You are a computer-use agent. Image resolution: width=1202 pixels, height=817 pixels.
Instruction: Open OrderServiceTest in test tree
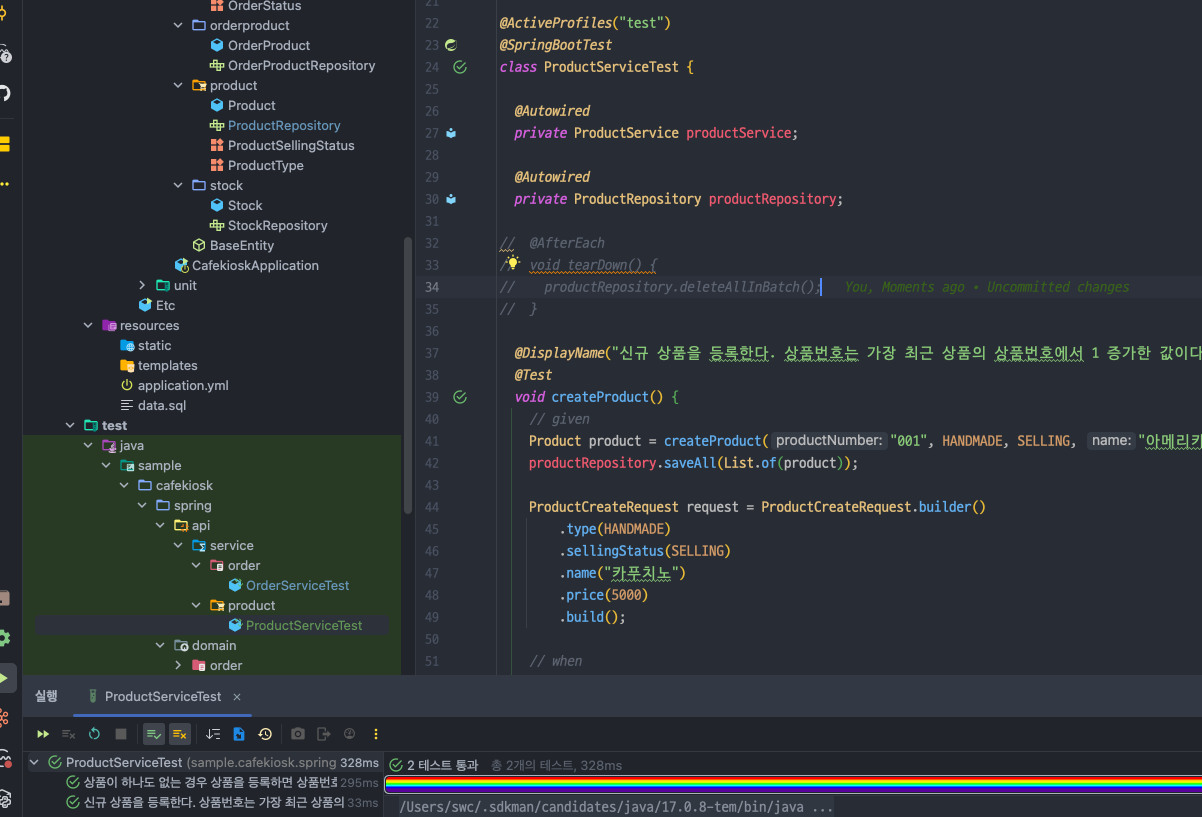(297, 585)
